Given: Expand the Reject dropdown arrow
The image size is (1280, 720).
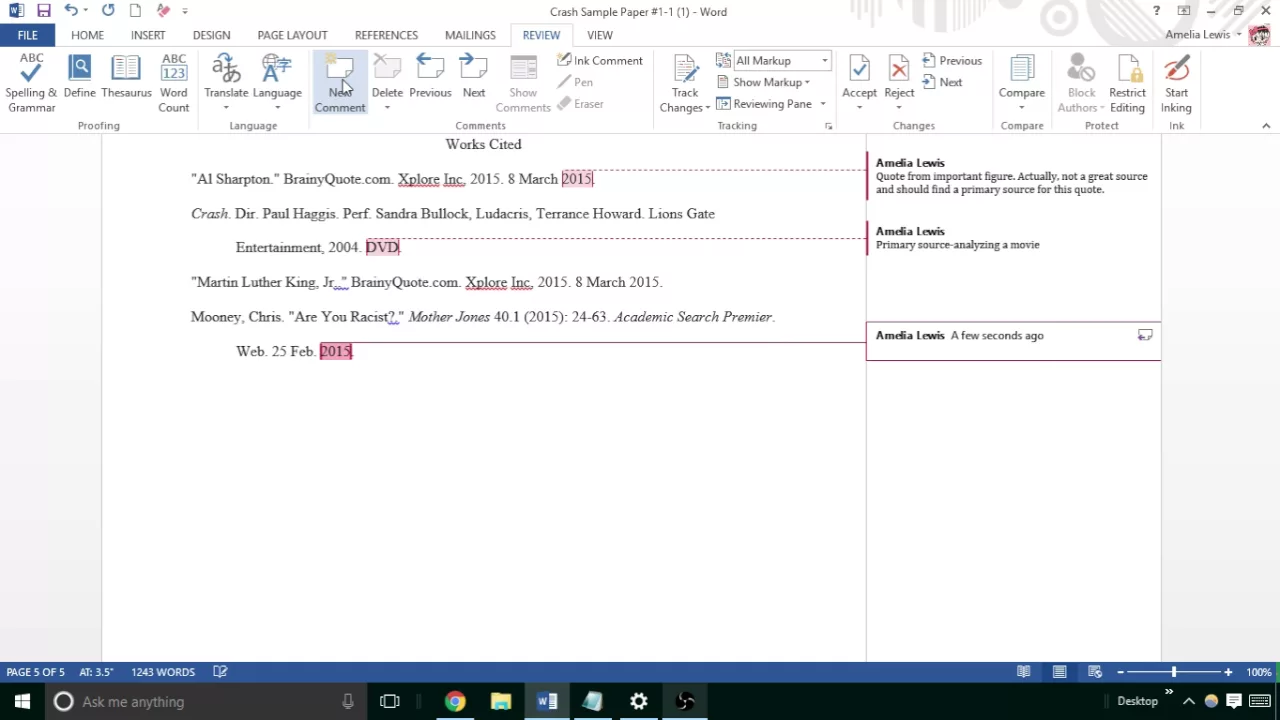Looking at the screenshot, I should [x=899, y=108].
